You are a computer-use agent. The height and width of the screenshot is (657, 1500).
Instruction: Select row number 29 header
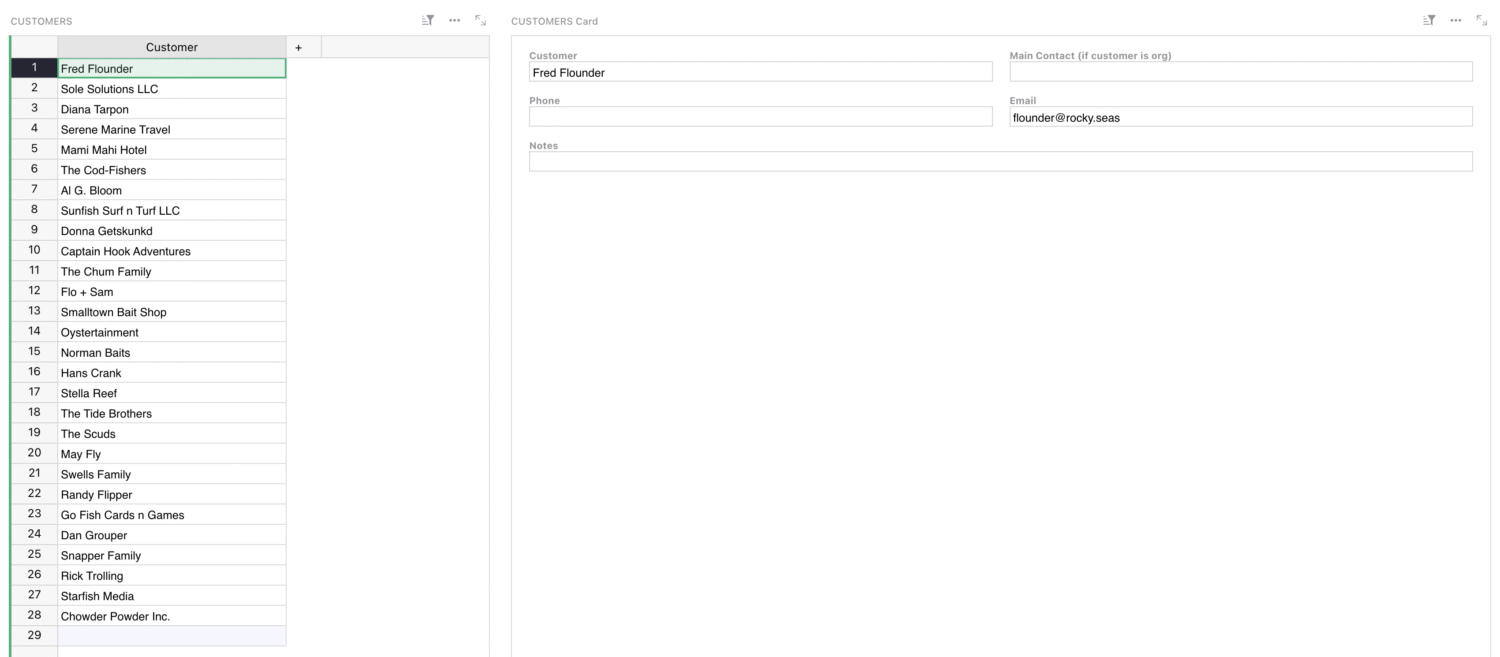[34, 636]
